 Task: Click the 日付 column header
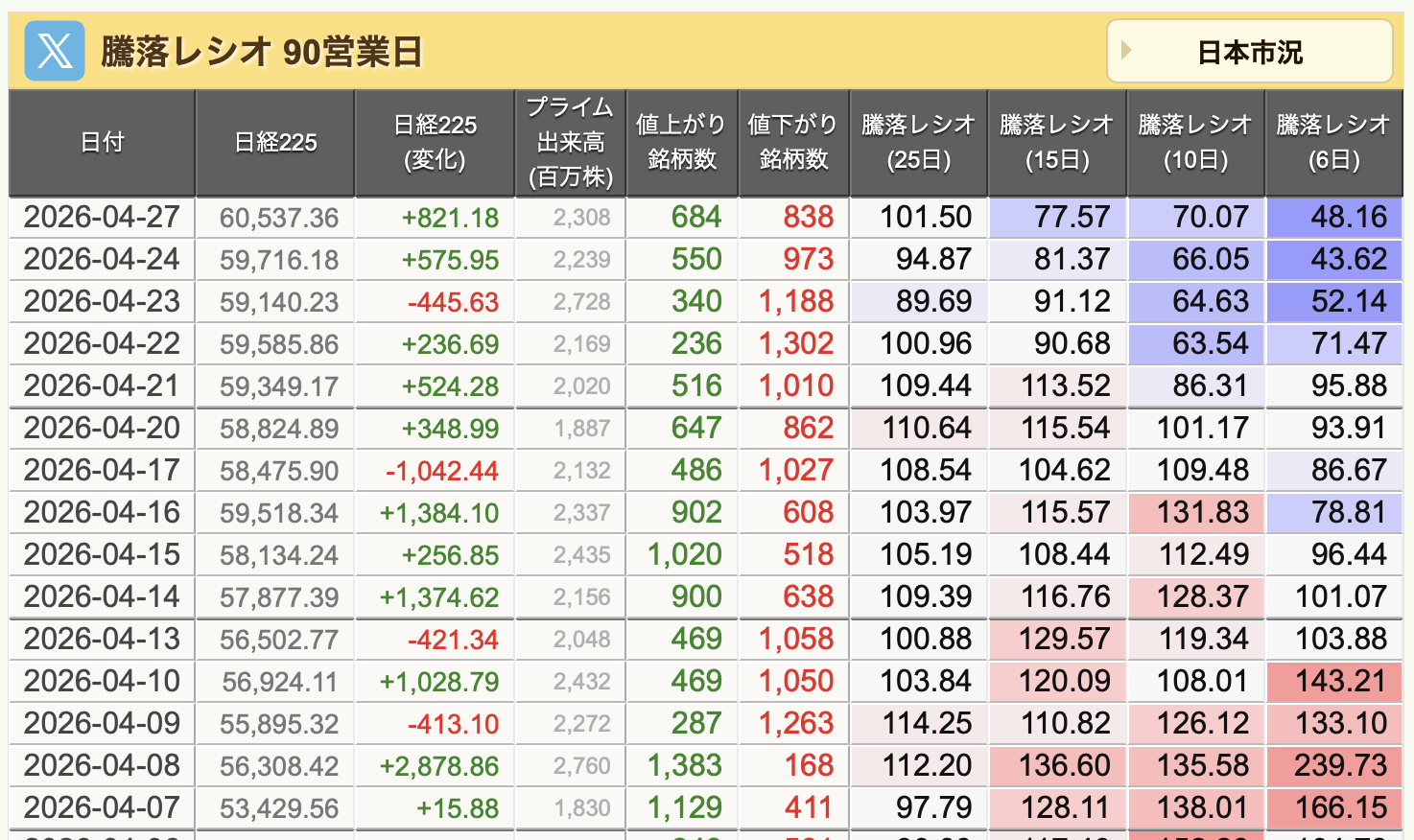[x=102, y=143]
